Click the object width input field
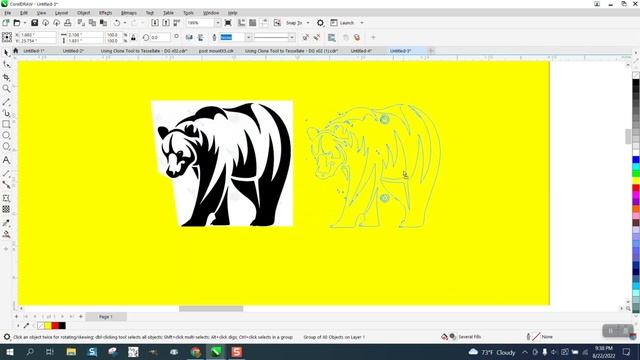The height and width of the screenshot is (360, 640). tap(85, 35)
